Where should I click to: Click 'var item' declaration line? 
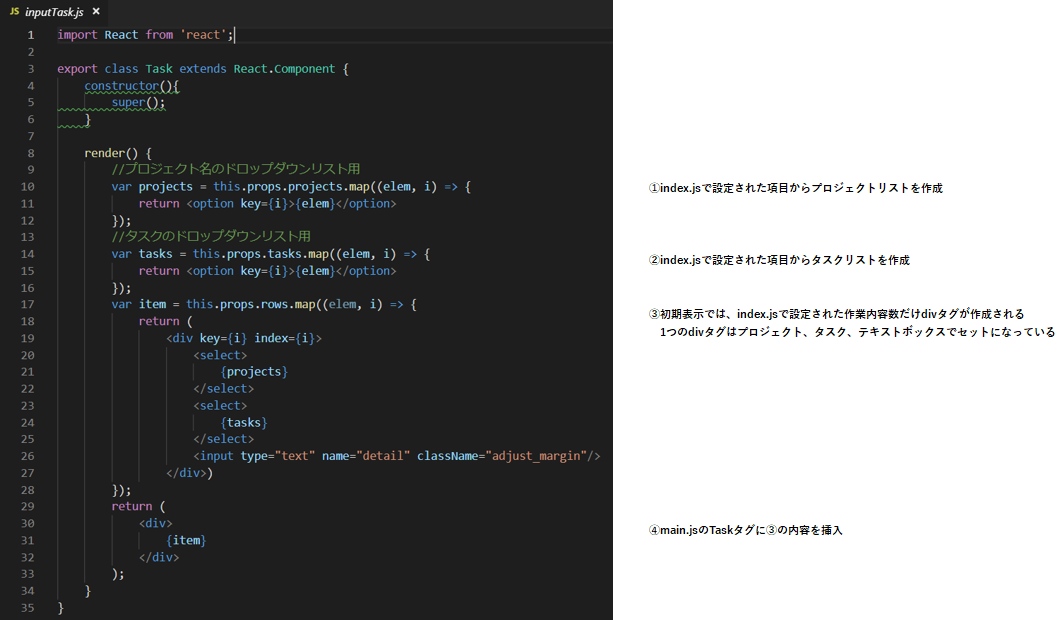[264, 305]
